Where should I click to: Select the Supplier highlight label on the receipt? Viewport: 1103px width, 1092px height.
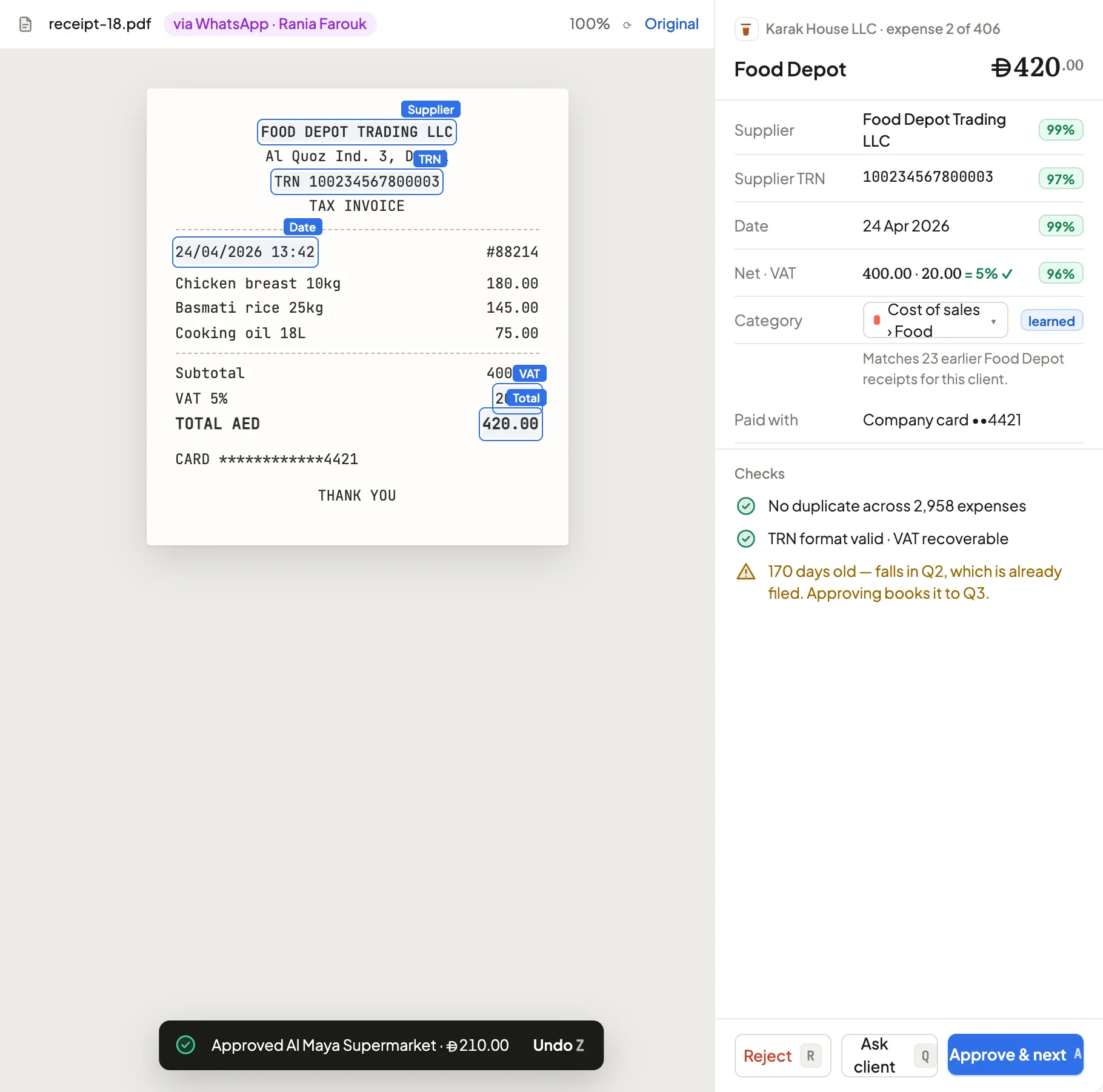[430, 109]
